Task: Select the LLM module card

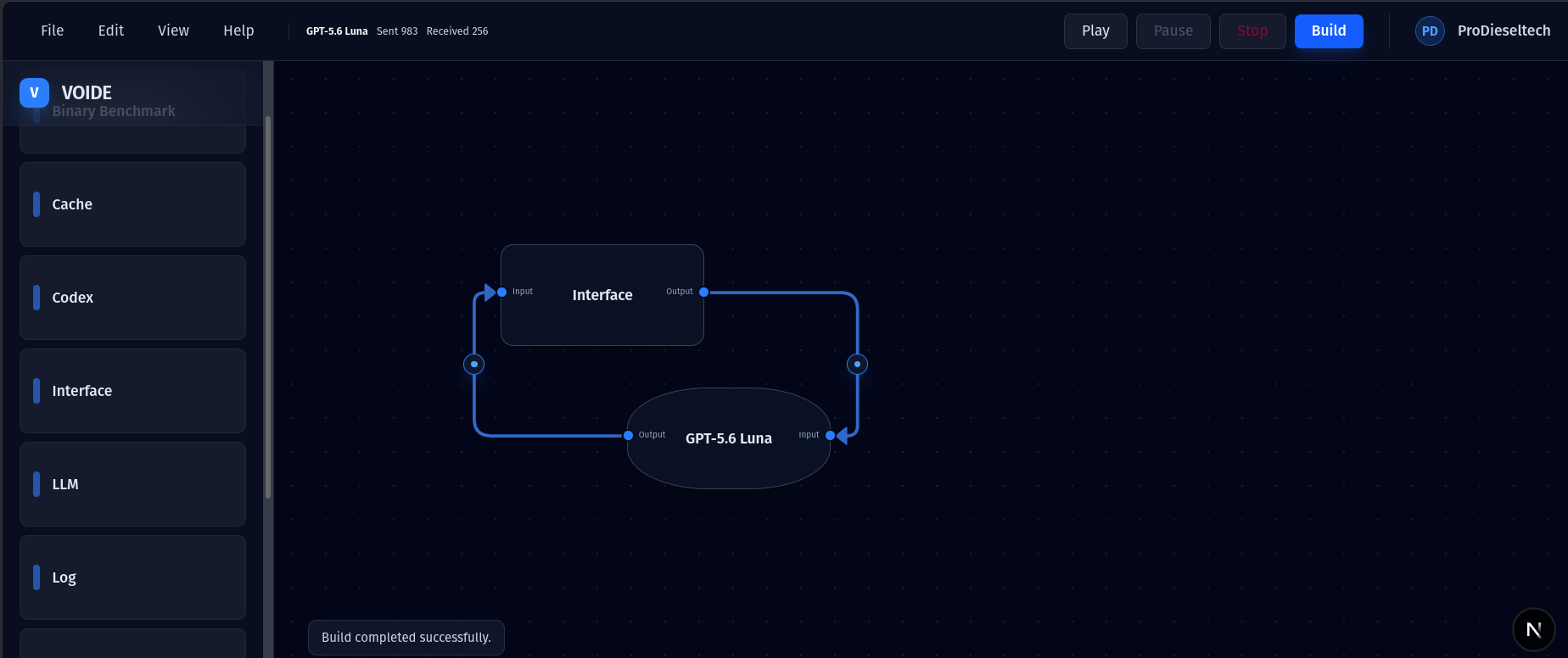Action: [132, 484]
